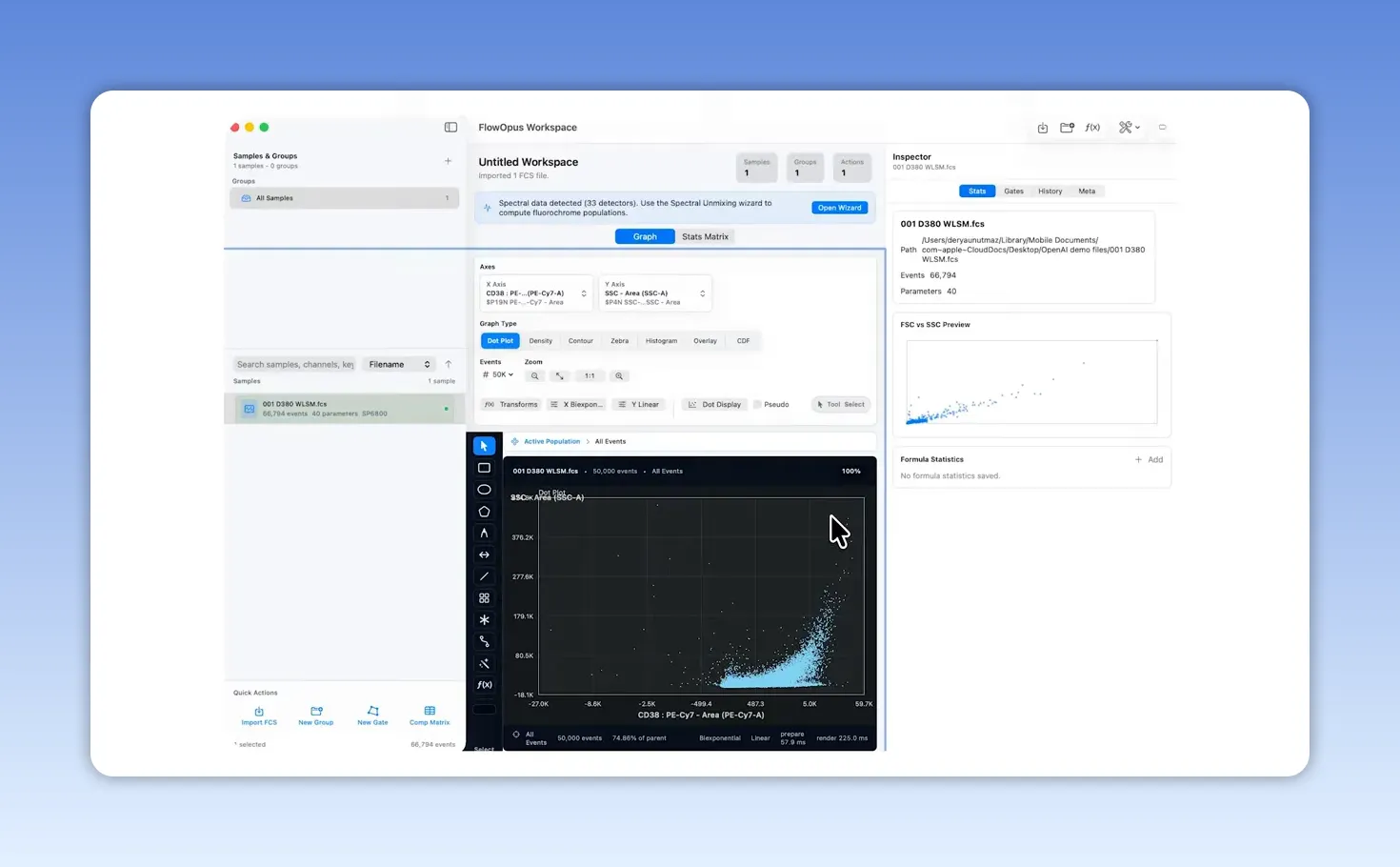Viewport: 1400px width, 867px height.
Task: Switch to the Stats Matrix tab
Action: (705, 236)
